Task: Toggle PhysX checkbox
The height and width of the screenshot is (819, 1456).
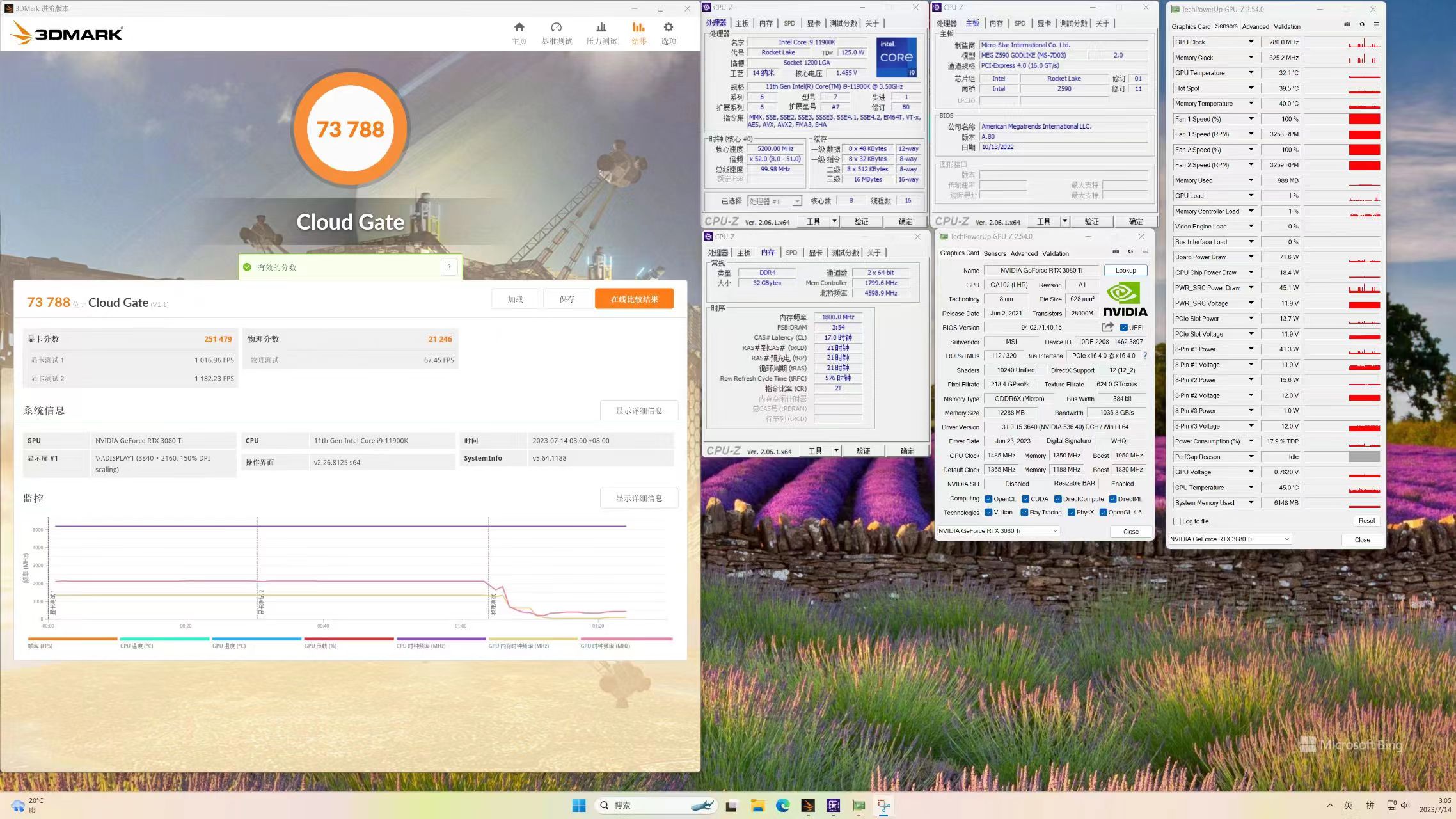Action: 1071,513
